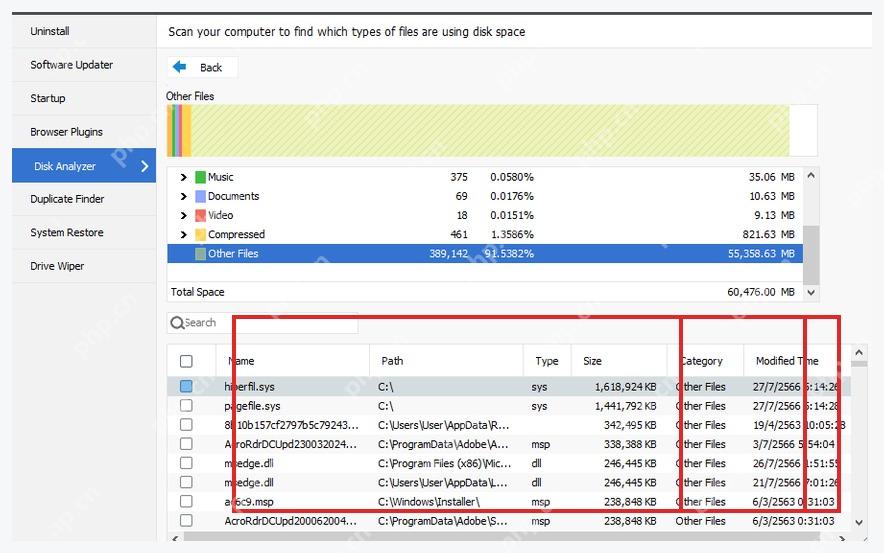The width and height of the screenshot is (884, 553).
Task: Click the Other Files color swatch
Action: (x=200, y=254)
